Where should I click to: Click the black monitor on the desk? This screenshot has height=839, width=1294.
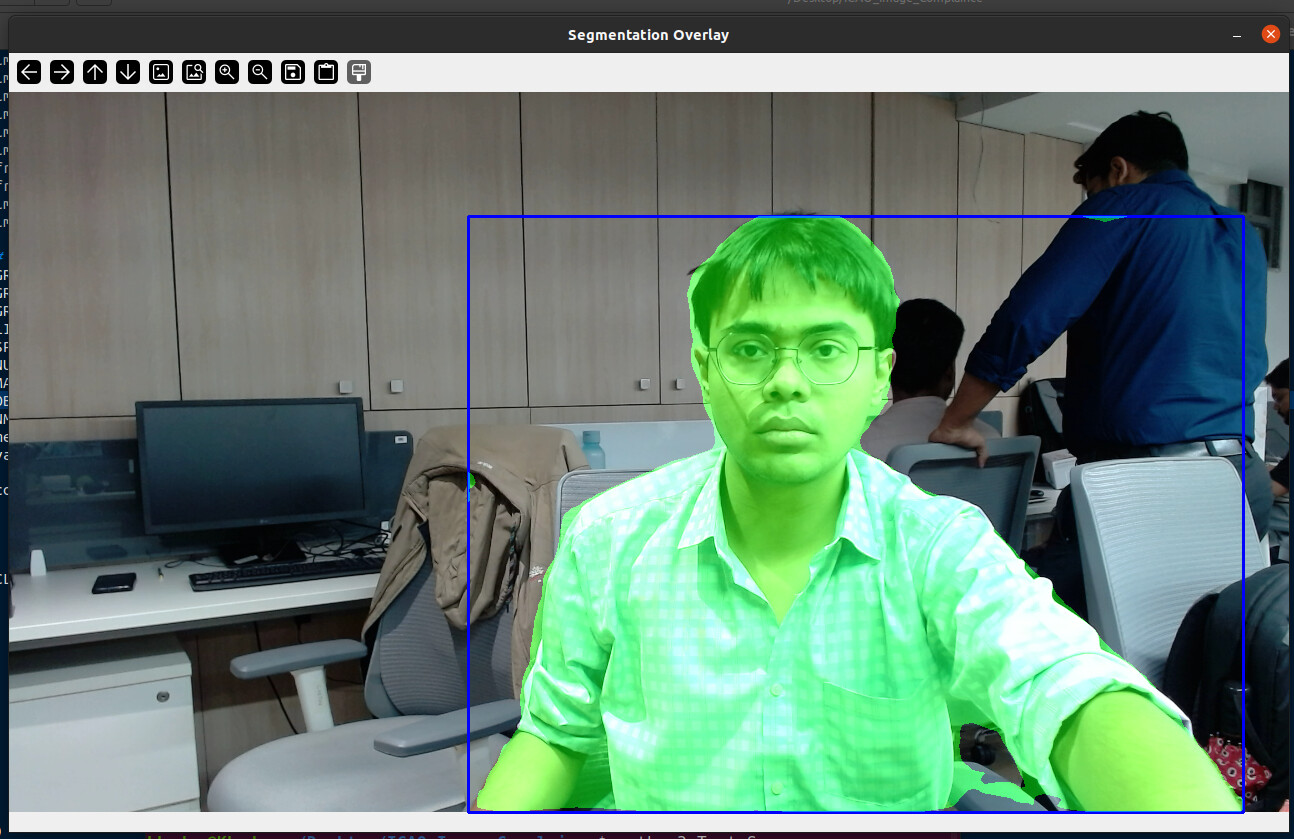pyautogui.click(x=251, y=465)
